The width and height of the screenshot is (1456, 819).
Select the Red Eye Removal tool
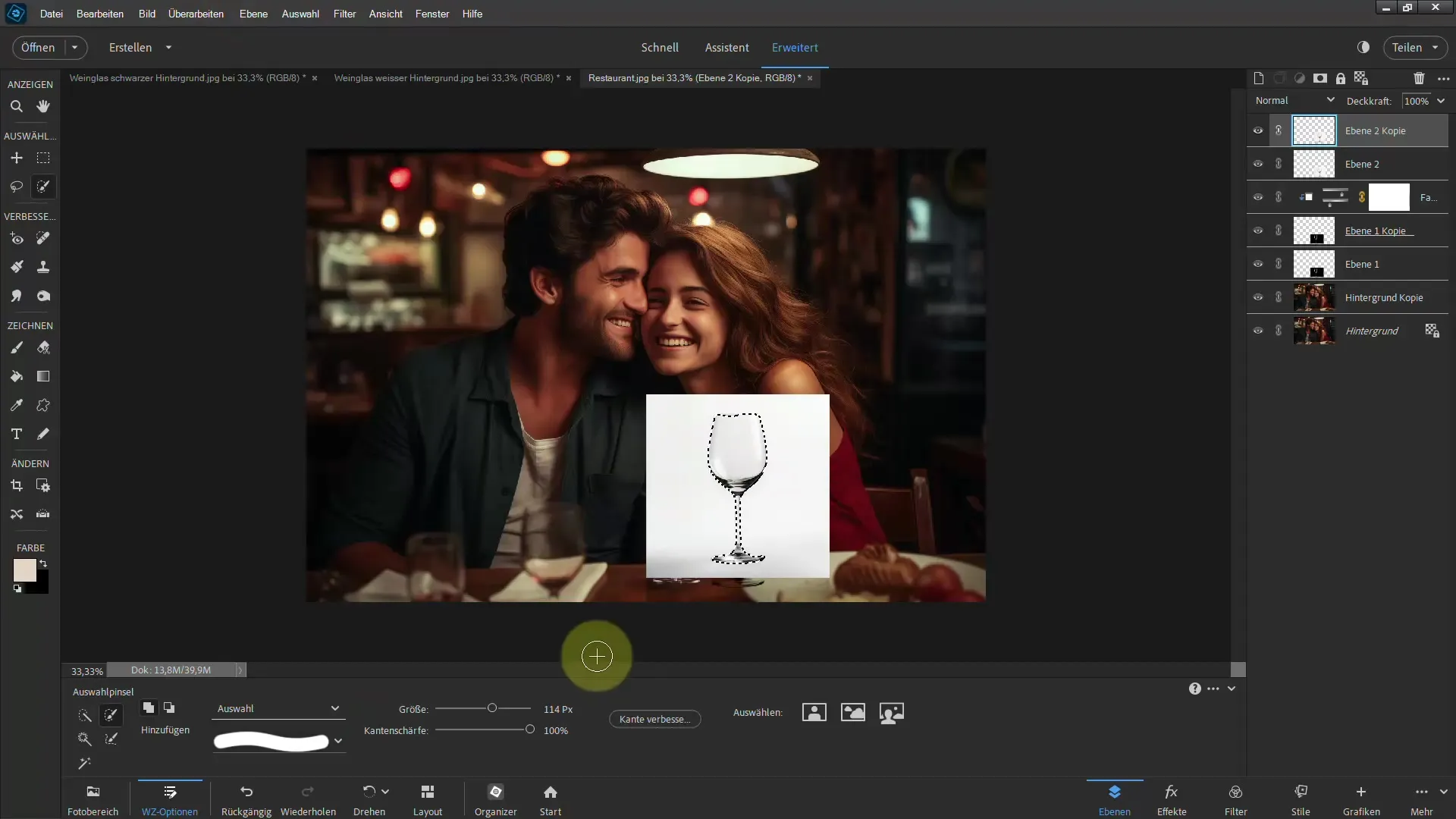[16, 238]
